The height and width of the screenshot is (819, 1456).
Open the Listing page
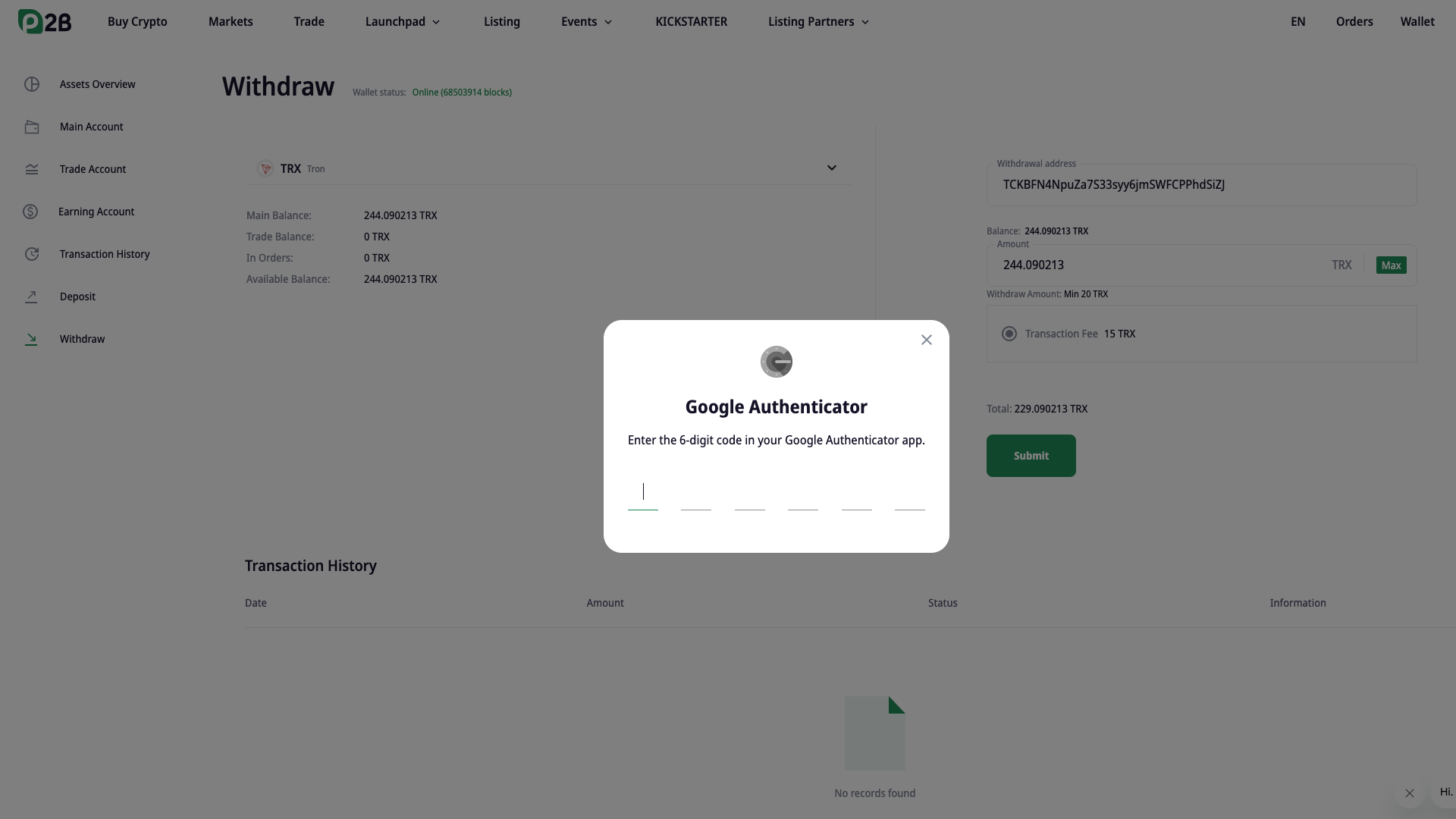(502, 21)
